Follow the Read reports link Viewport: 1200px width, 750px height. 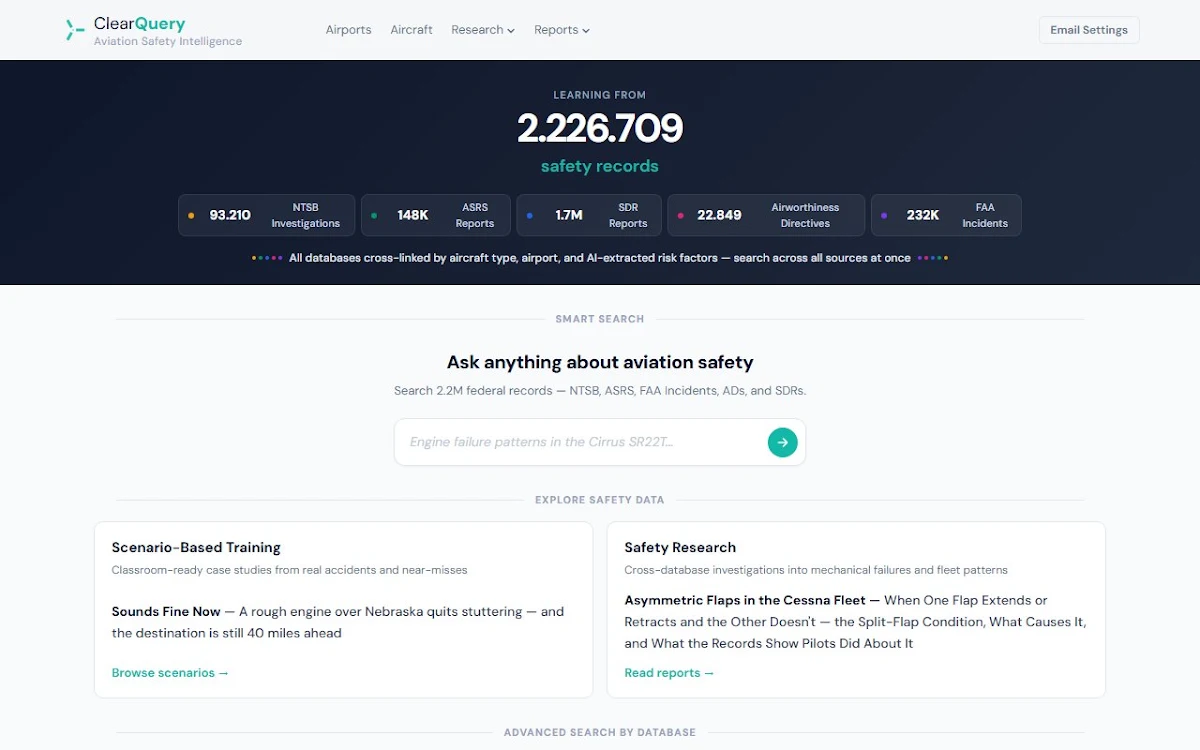[669, 673]
